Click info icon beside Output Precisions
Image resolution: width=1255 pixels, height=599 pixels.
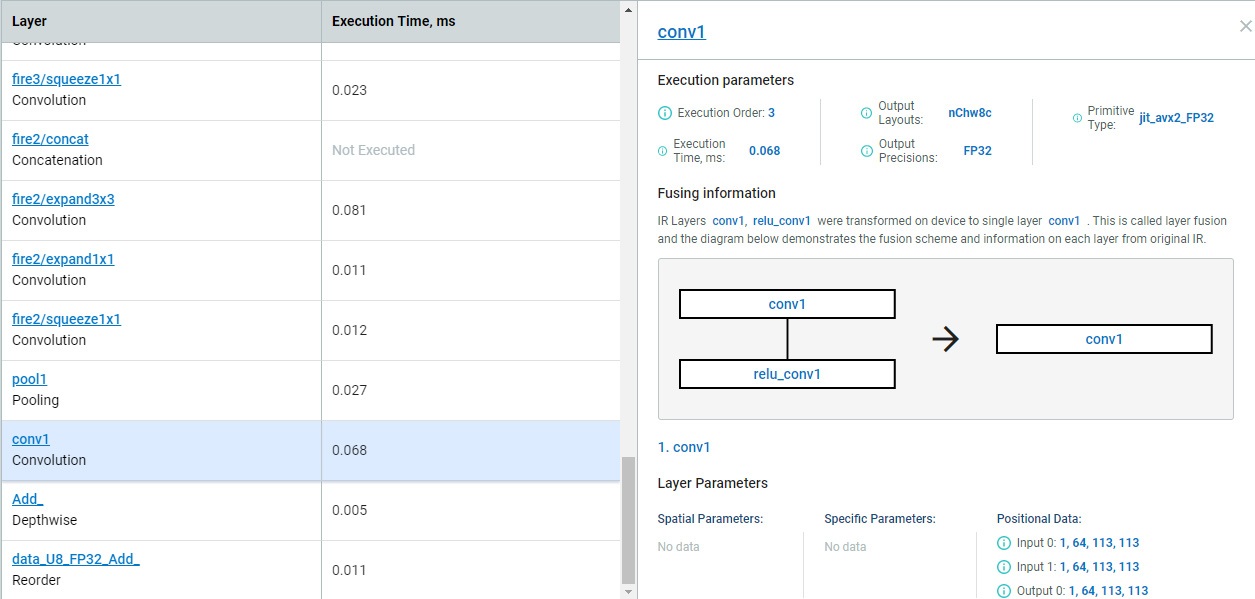tap(866, 151)
